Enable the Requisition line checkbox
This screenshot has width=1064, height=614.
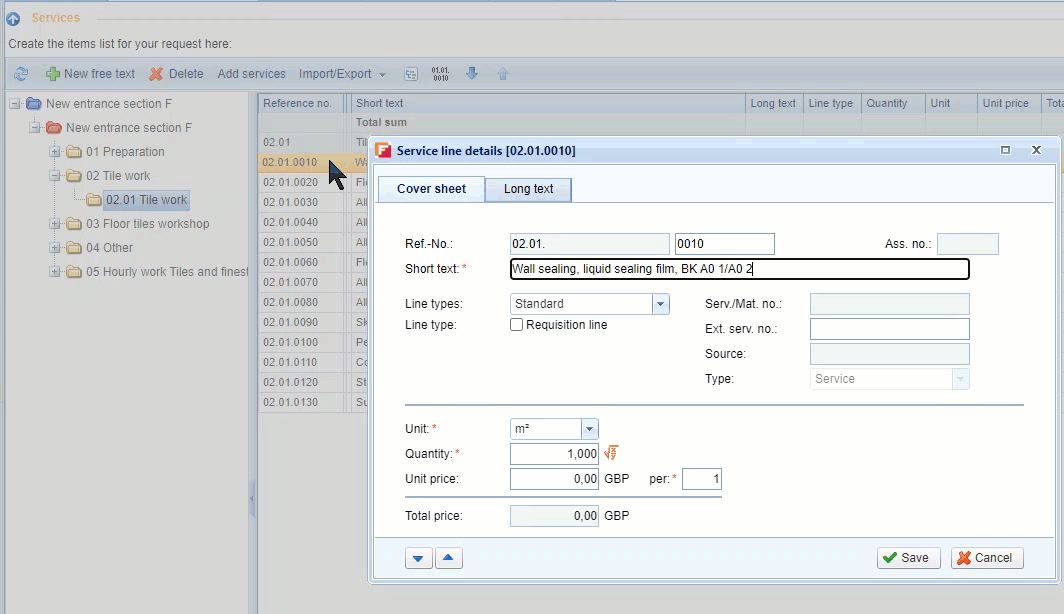[x=517, y=325]
